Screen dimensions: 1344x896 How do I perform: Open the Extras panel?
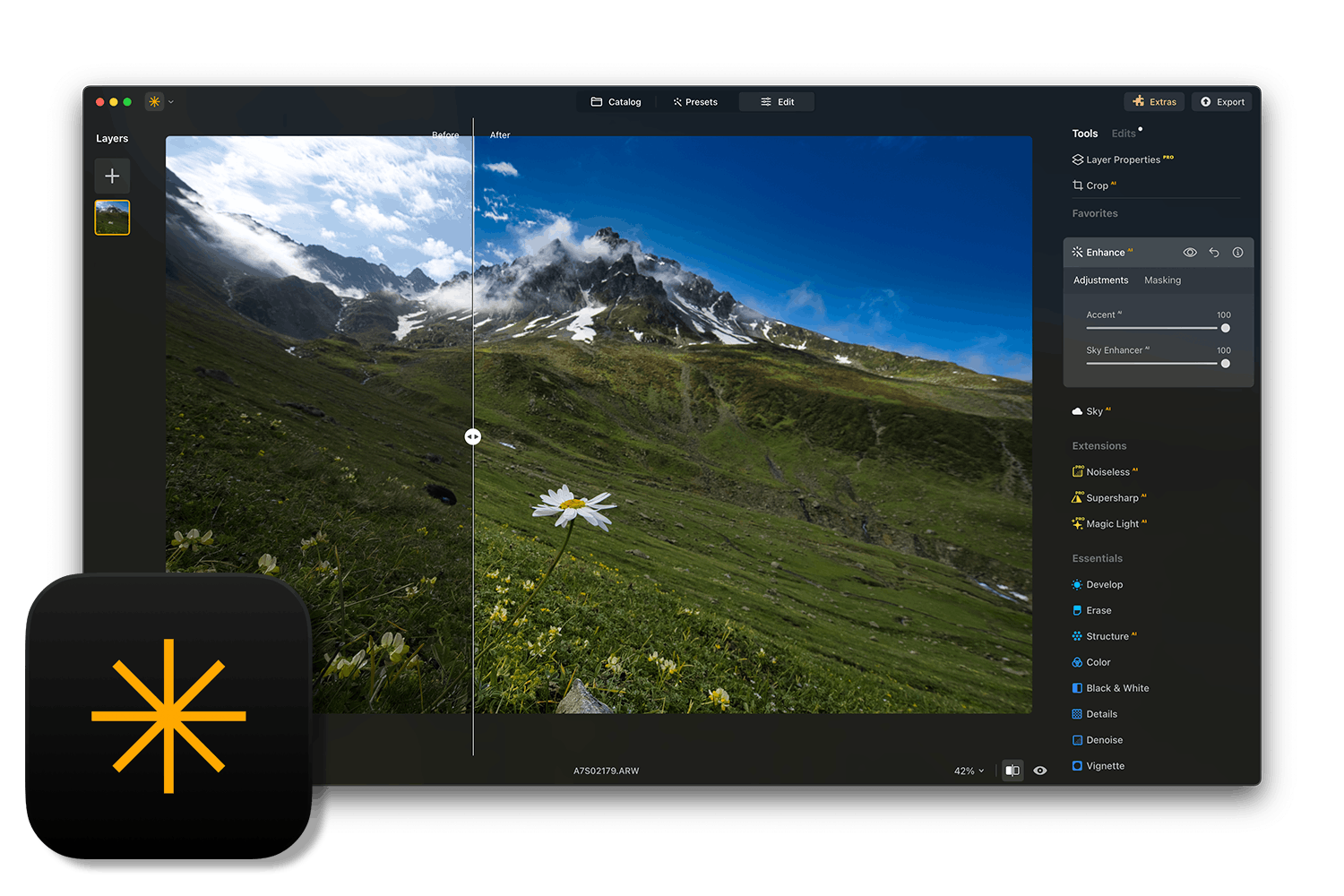pos(1154,102)
